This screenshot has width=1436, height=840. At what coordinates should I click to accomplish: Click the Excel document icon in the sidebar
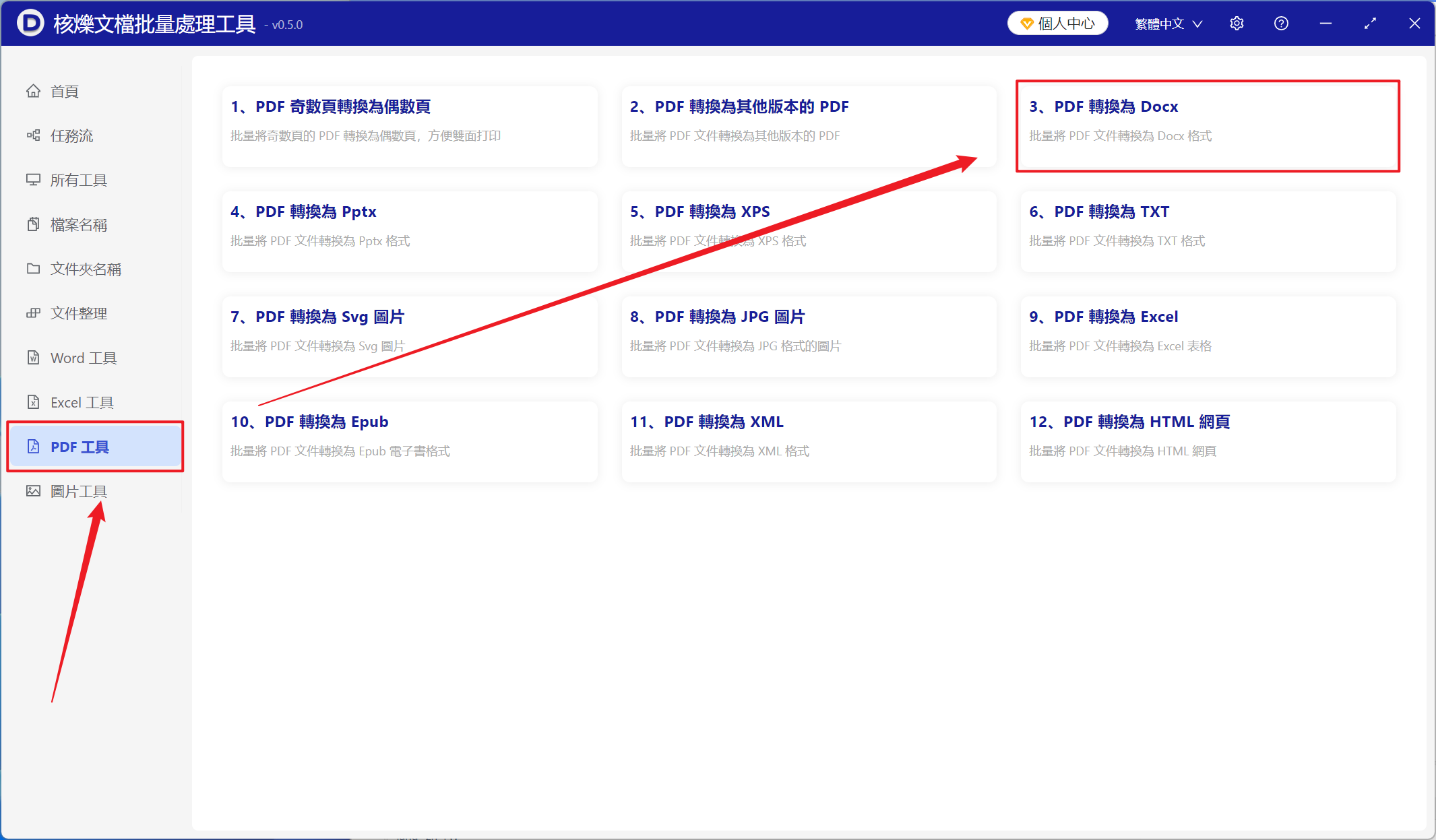click(x=33, y=402)
